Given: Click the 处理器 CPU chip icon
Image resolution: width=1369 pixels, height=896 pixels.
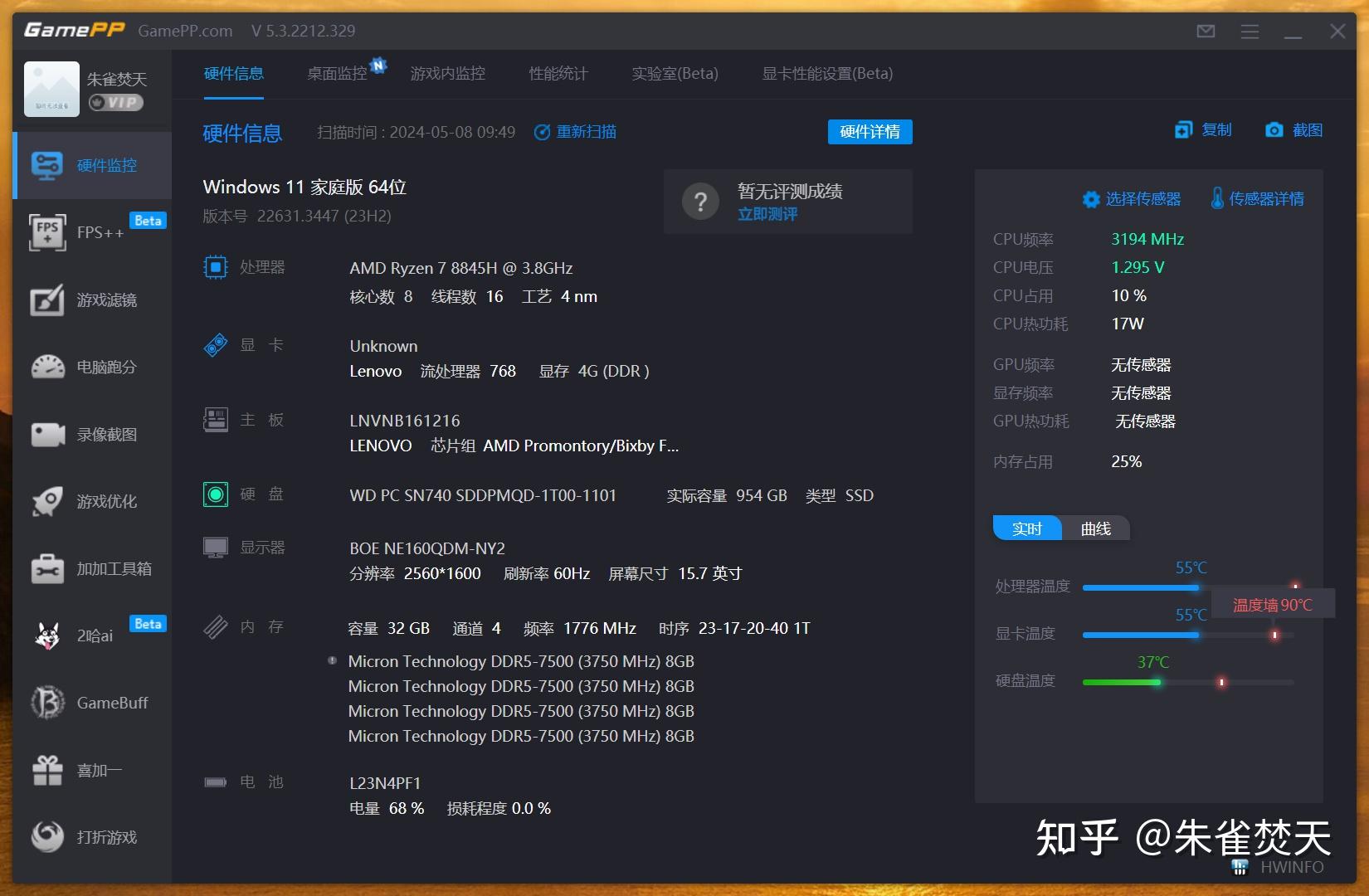Looking at the screenshot, I should [215, 267].
